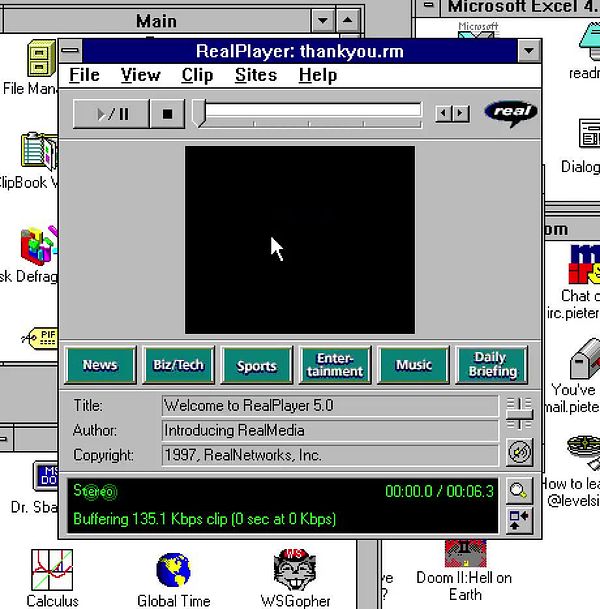Viewport: 600px width, 609px height.
Task: Click the Main group window minimize arrow
Action: click(322, 21)
